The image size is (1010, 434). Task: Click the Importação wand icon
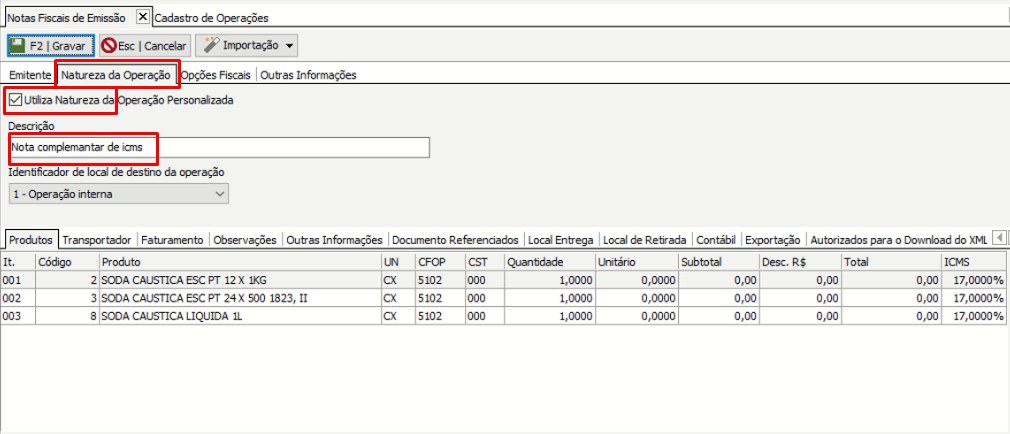tap(210, 46)
